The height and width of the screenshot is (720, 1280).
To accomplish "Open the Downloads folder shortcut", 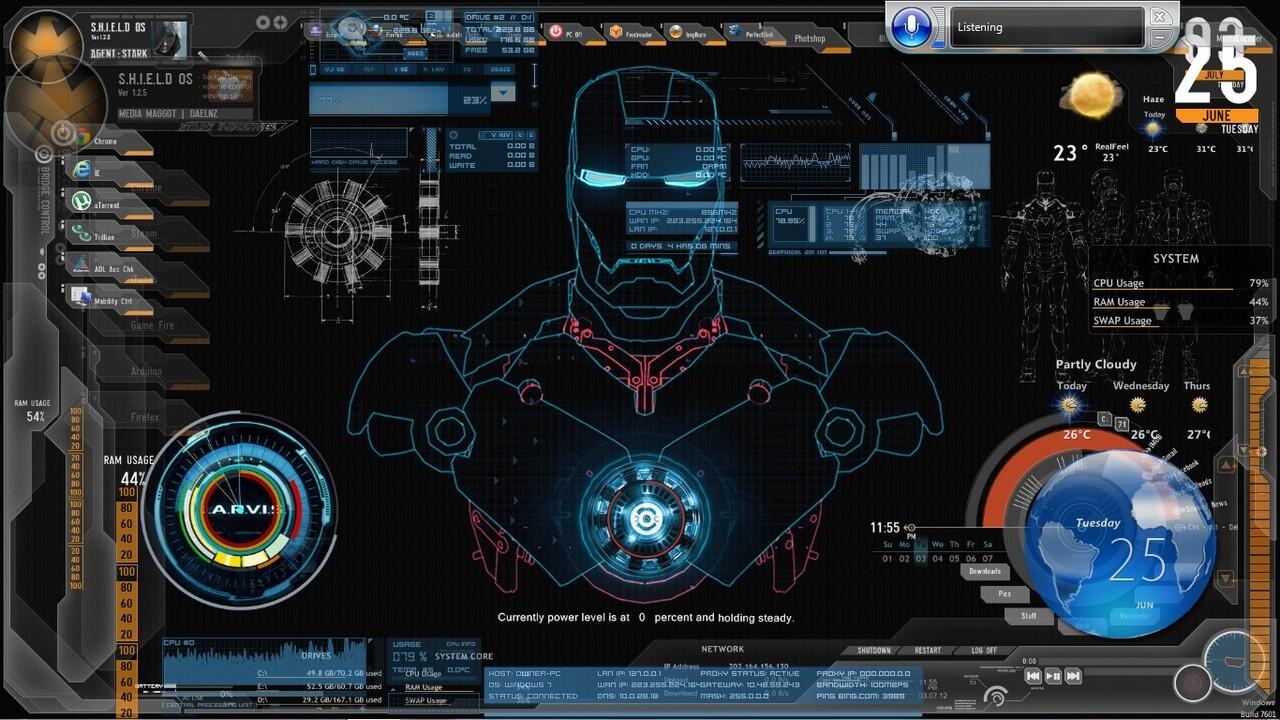I will point(985,572).
